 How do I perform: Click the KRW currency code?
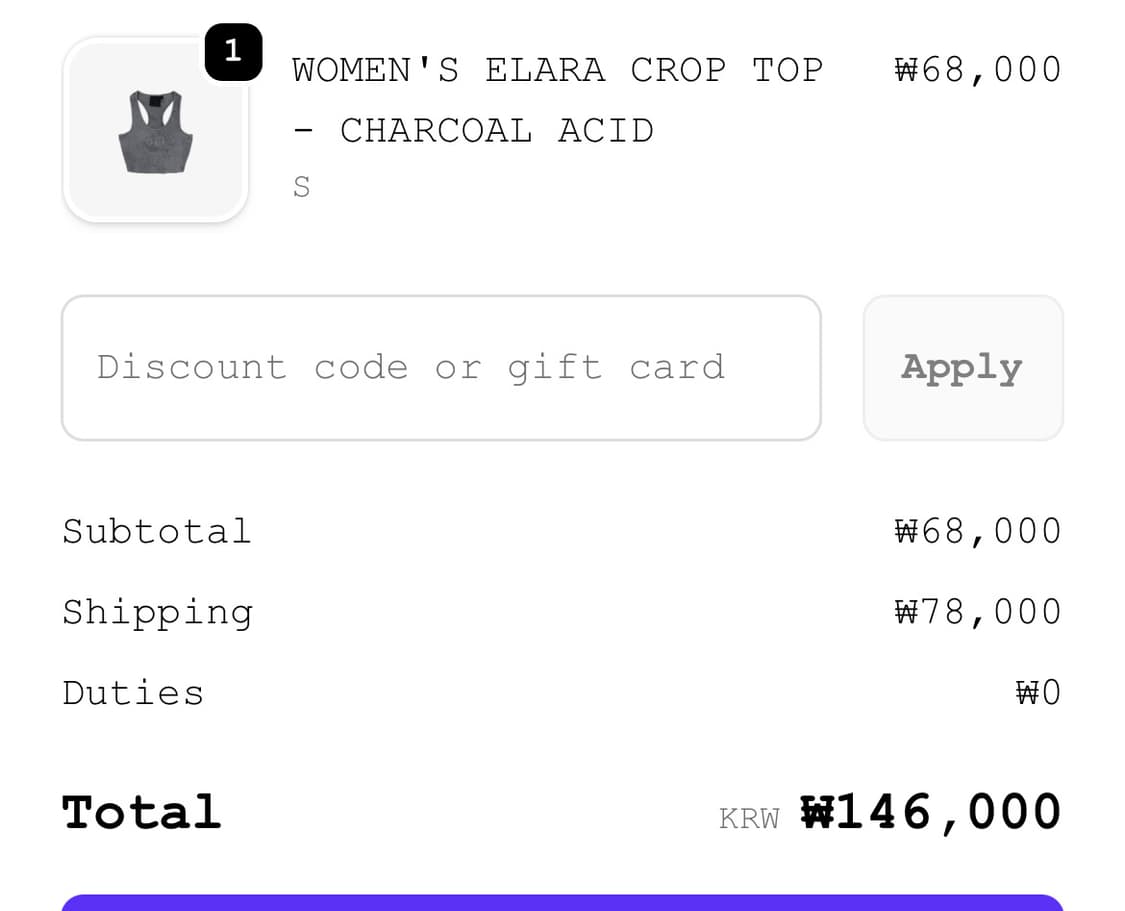(748, 819)
